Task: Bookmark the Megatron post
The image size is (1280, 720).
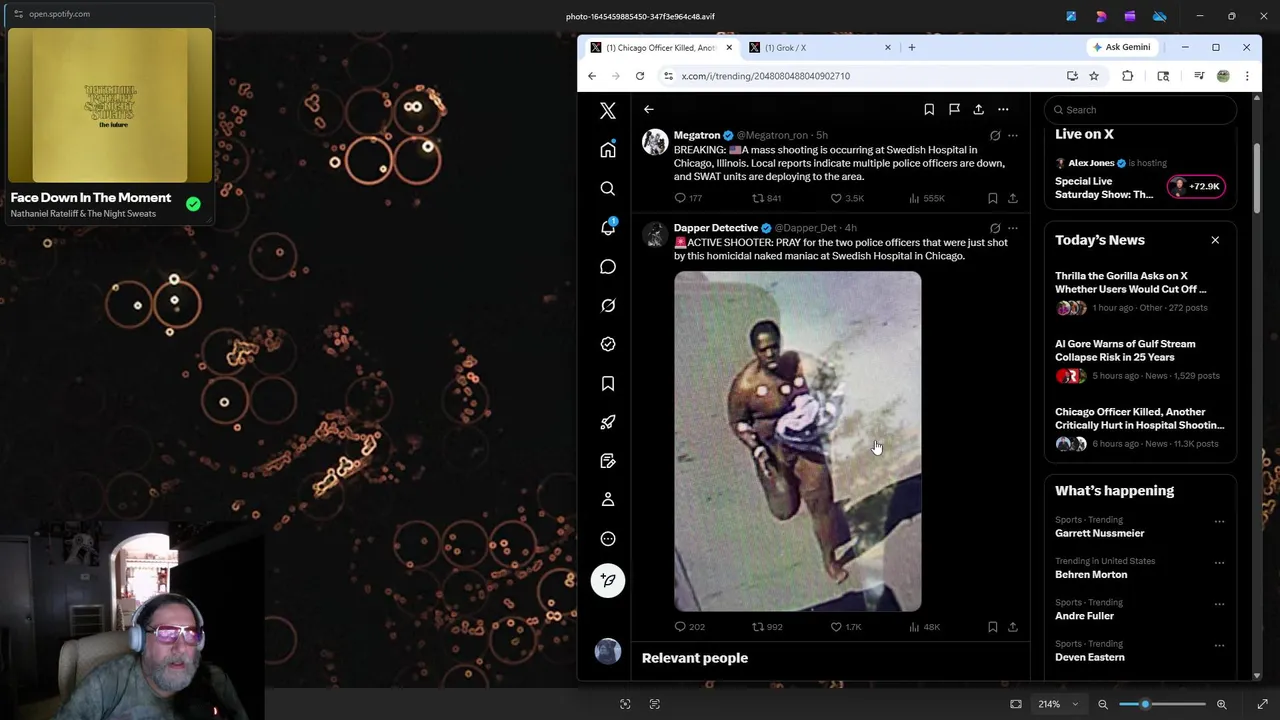Action: pos(992,198)
